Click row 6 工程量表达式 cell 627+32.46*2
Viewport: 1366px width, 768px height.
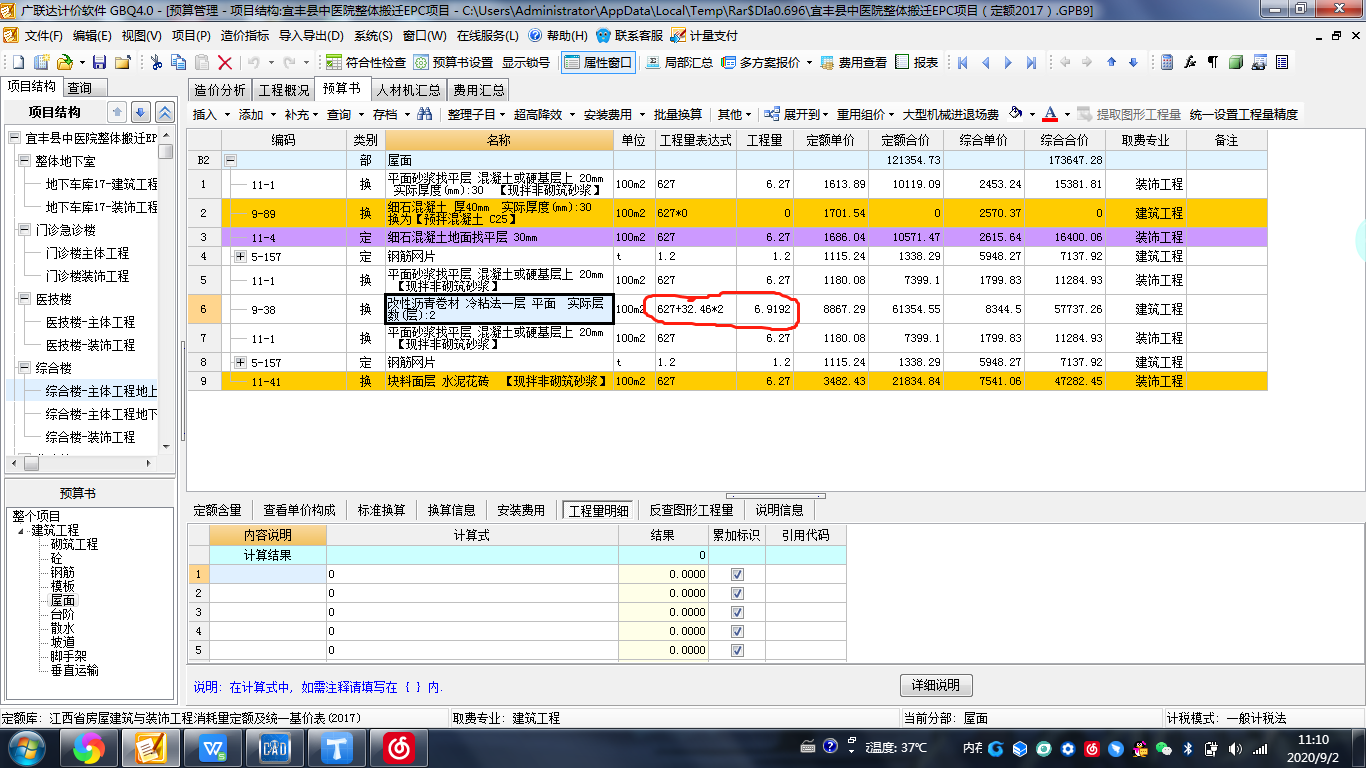[x=695, y=309]
